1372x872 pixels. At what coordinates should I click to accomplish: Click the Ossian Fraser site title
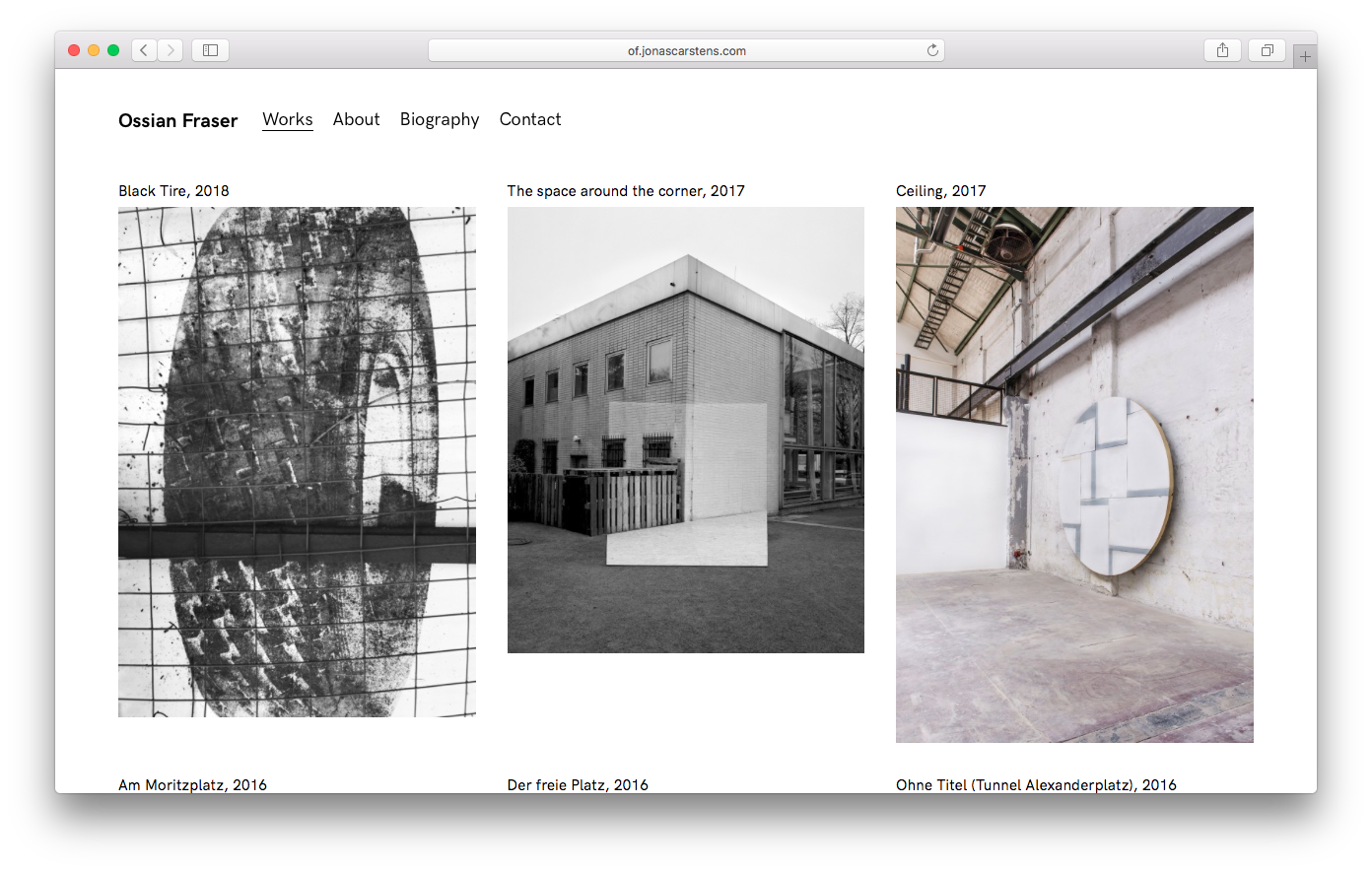[178, 120]
